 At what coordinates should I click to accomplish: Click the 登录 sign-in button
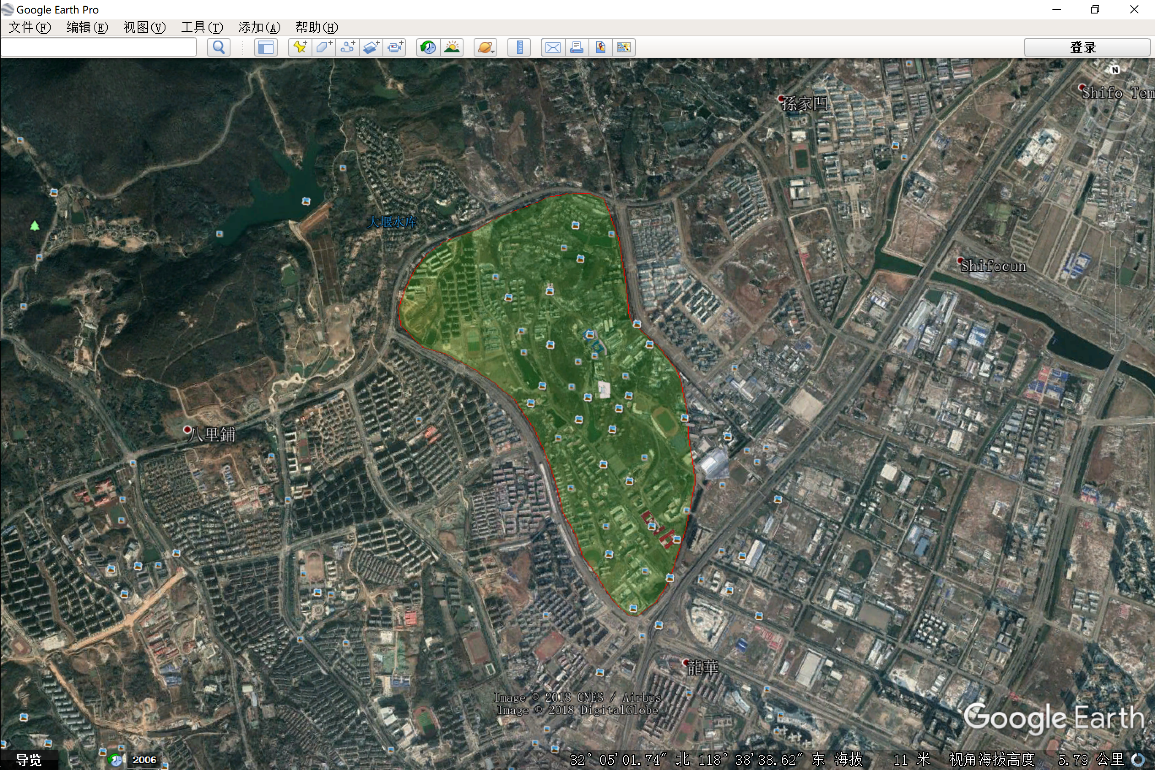click(1086, 47)
